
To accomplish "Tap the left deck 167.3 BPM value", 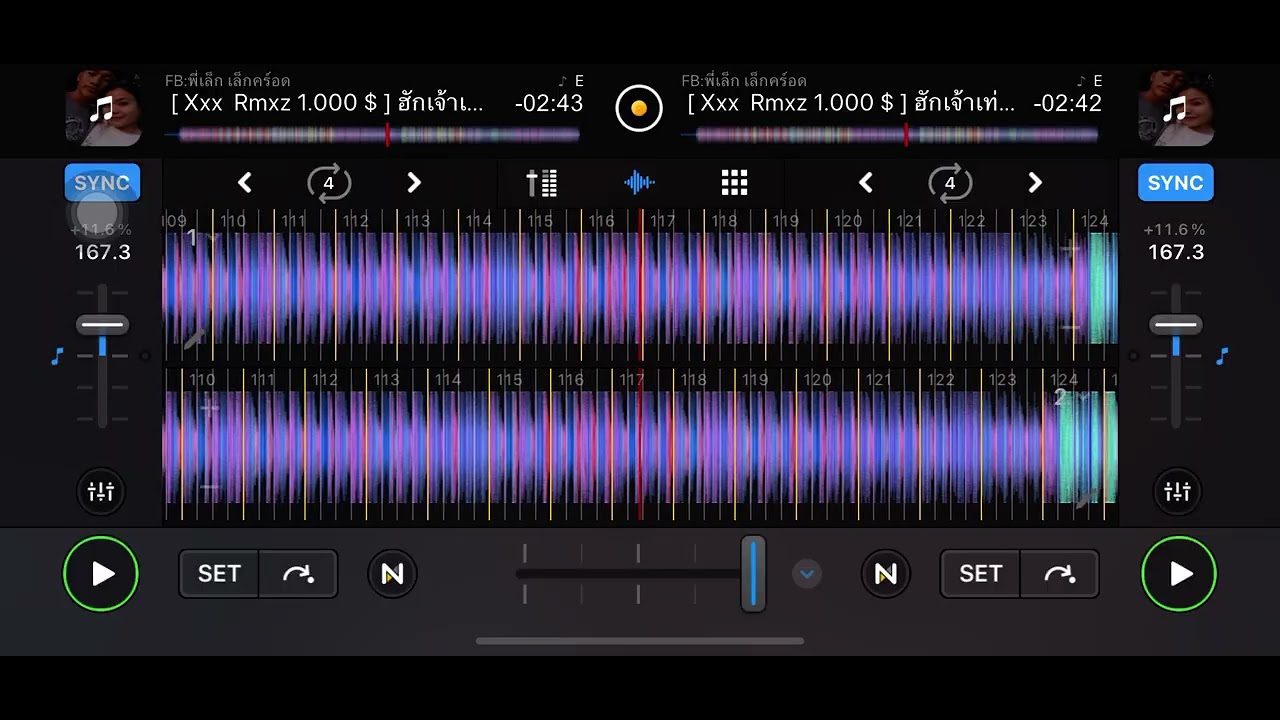I will (x=103, y=252).
